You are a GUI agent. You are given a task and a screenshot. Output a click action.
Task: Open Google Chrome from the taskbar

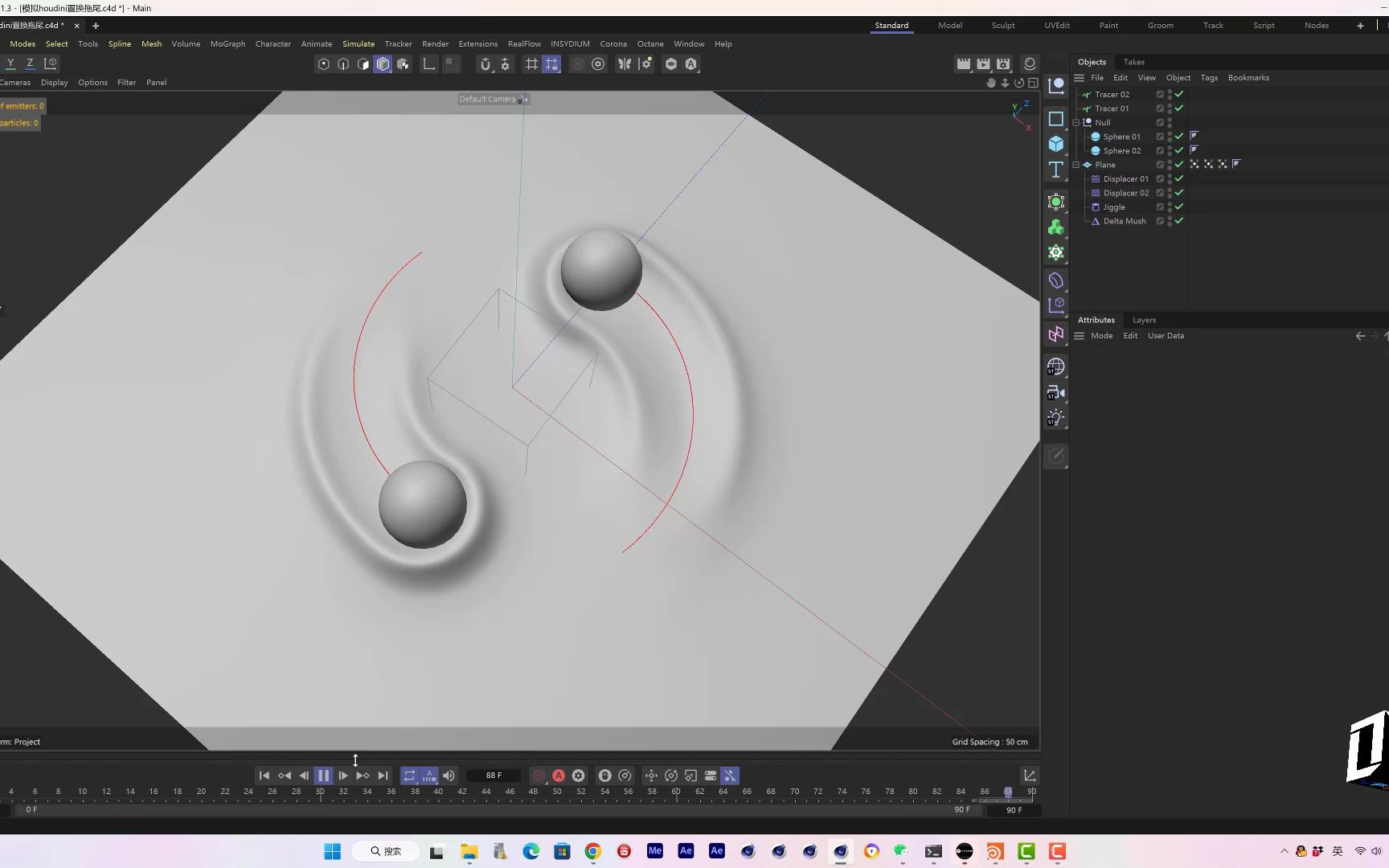[x=592, y=850]
